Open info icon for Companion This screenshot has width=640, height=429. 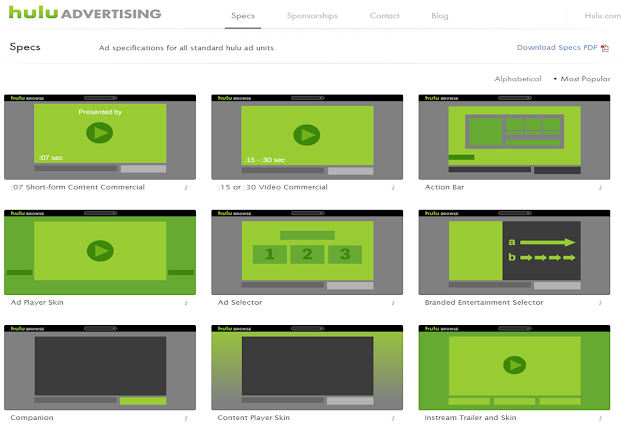point(186,418)
